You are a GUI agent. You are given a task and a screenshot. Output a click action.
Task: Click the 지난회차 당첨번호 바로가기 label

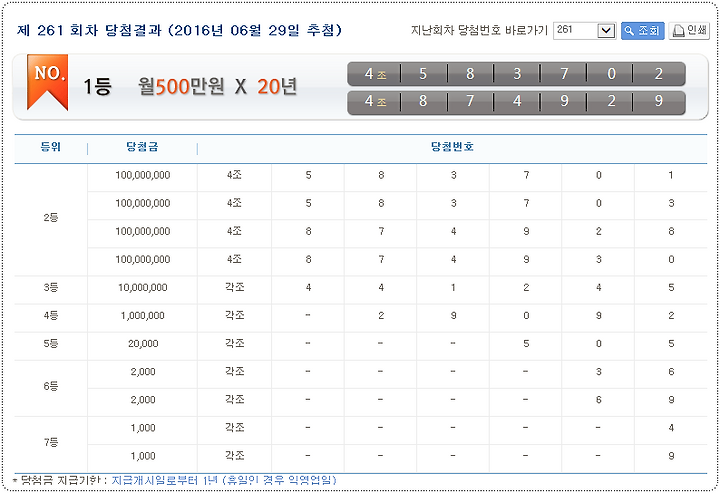[x=479, y=31]
